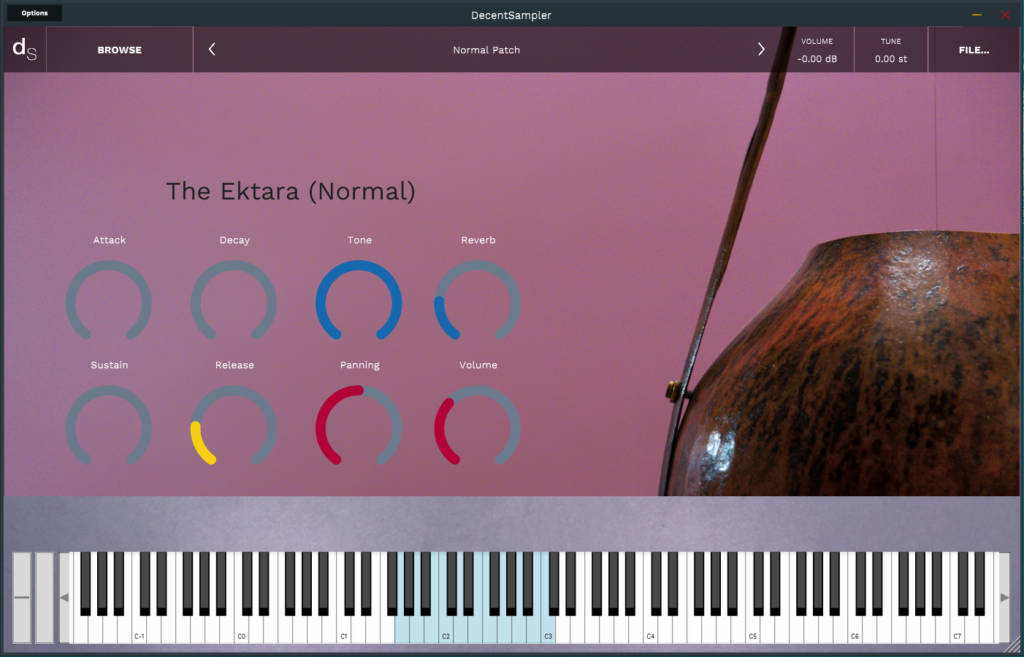1024x657 pixels.
Task: Play the highlighted C3 key
Action: 549,628
